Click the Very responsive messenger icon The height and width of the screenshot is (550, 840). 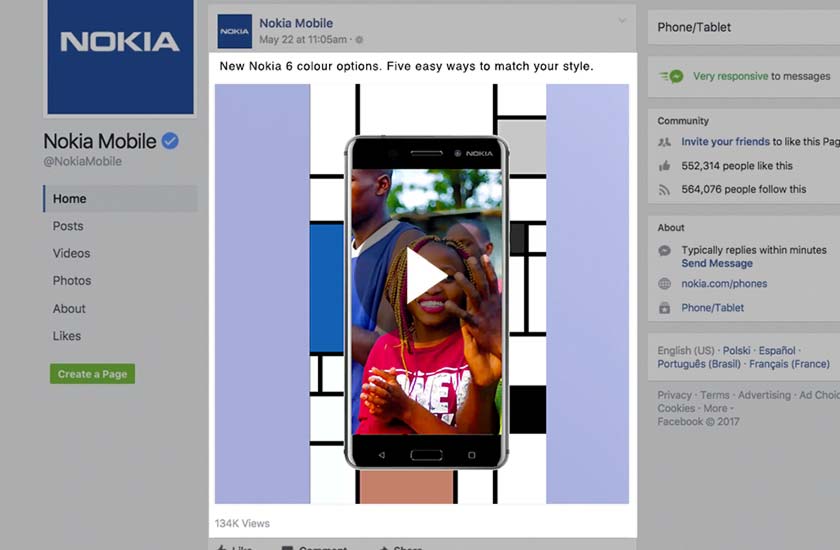672,77
